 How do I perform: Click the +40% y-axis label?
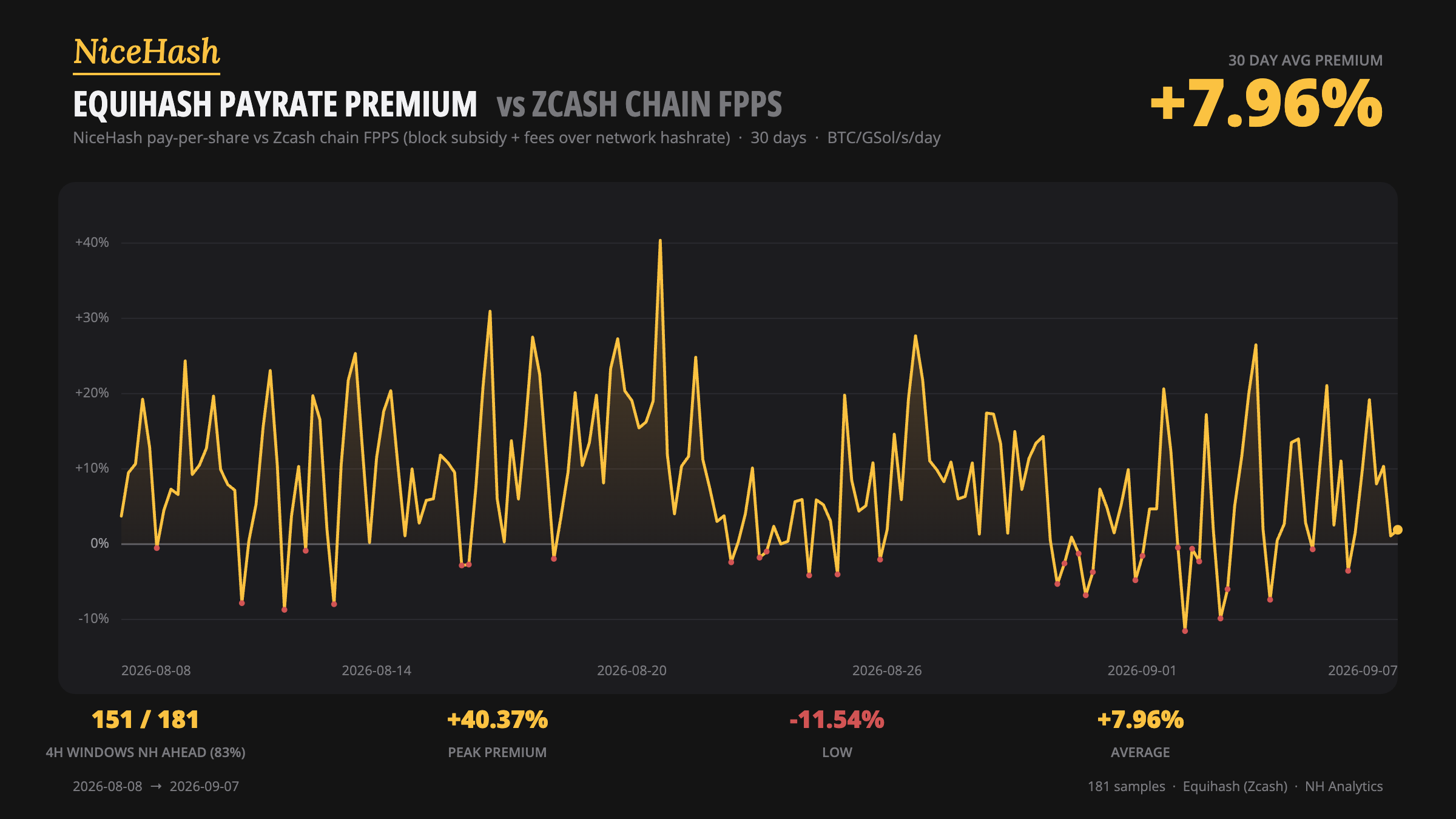(92, 243)
